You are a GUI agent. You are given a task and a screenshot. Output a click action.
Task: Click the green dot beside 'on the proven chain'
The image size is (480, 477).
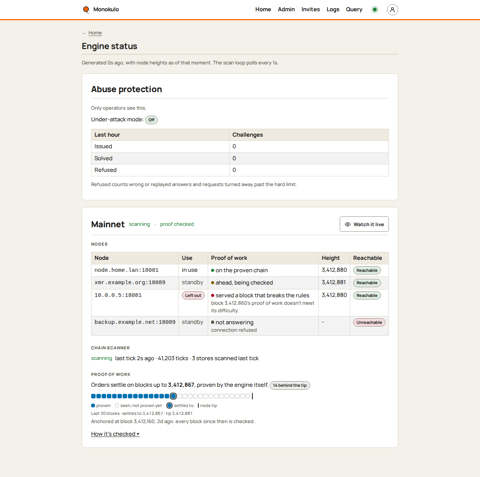click(213, 270)
